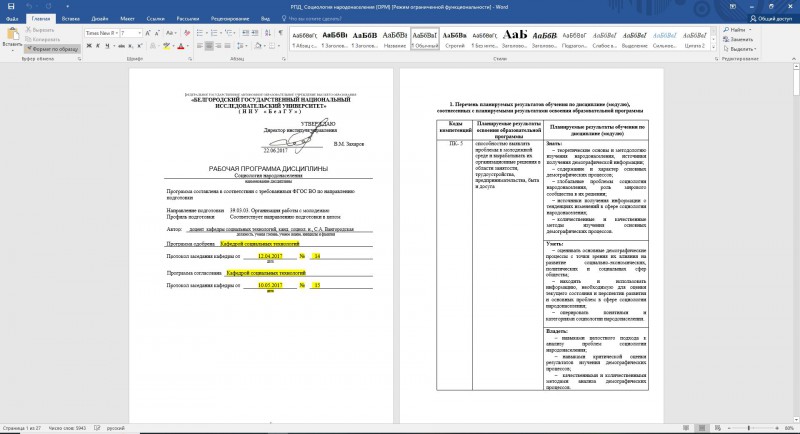Sort selected text alphabetically
Screen dimensions: 800x434
click(268, 33)
